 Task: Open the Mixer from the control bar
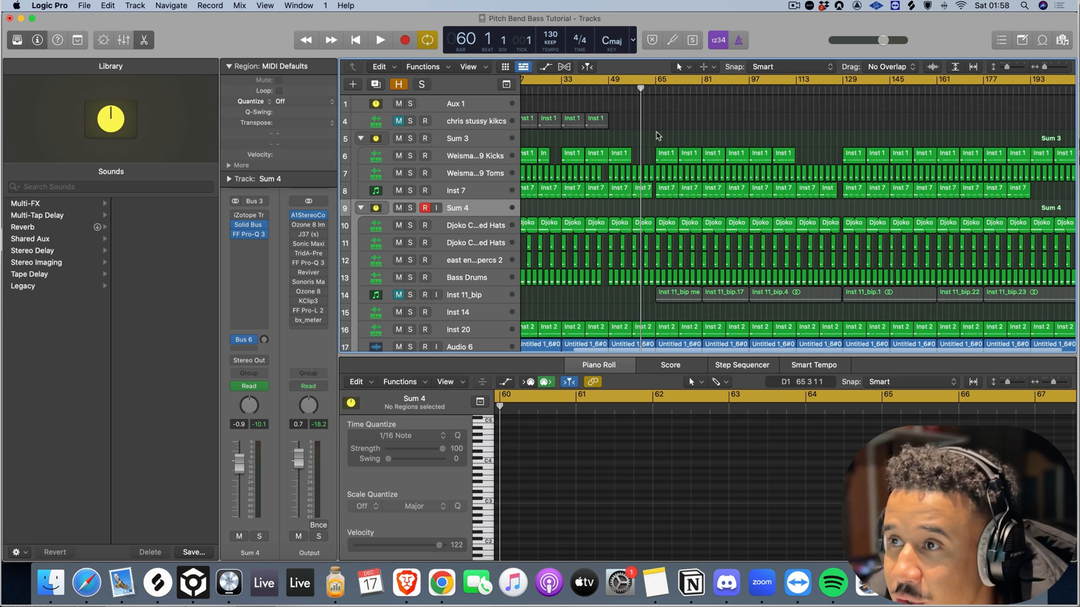click(x=124, y=40)
